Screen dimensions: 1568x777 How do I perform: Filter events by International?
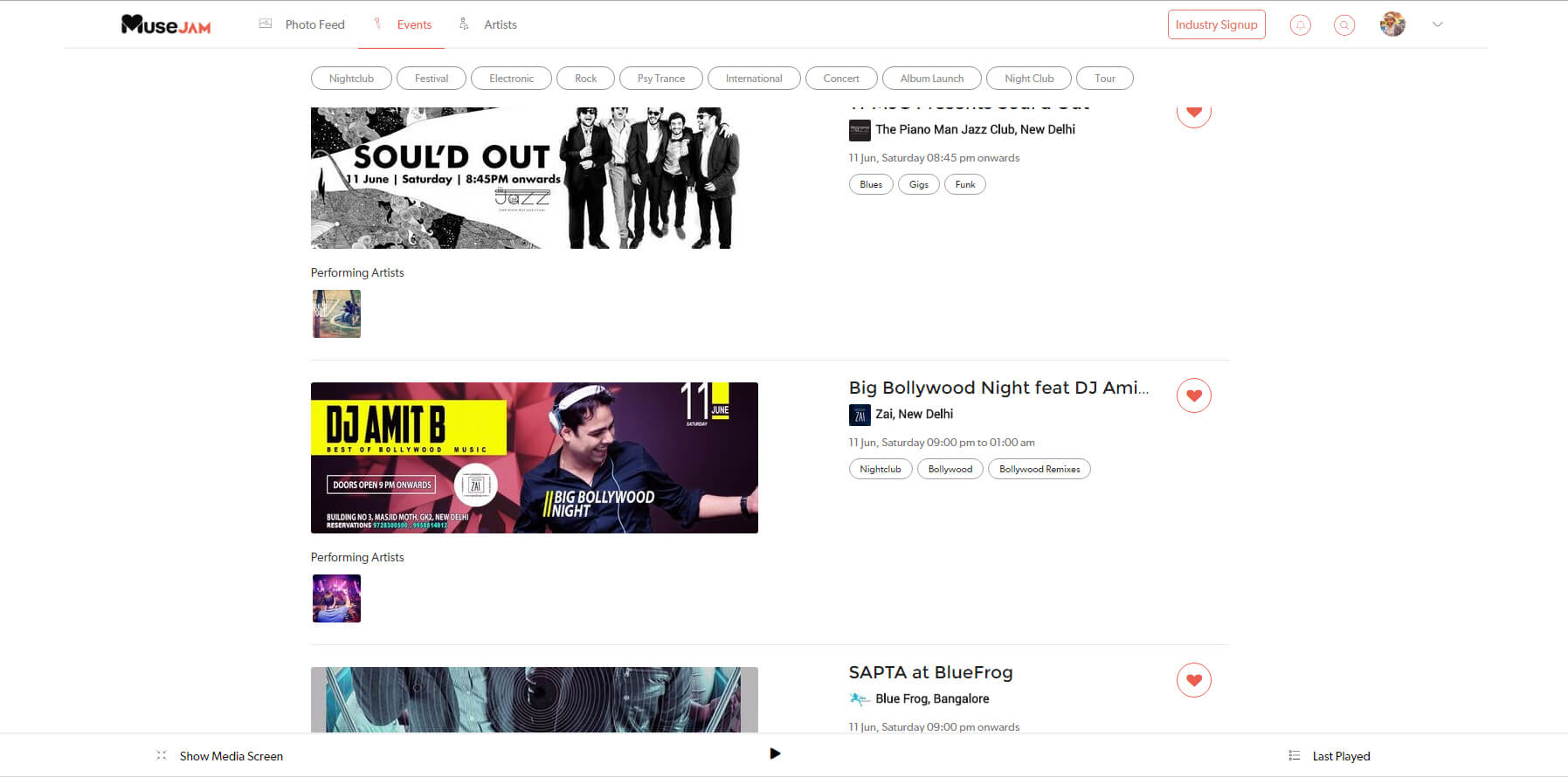[754, 79]
